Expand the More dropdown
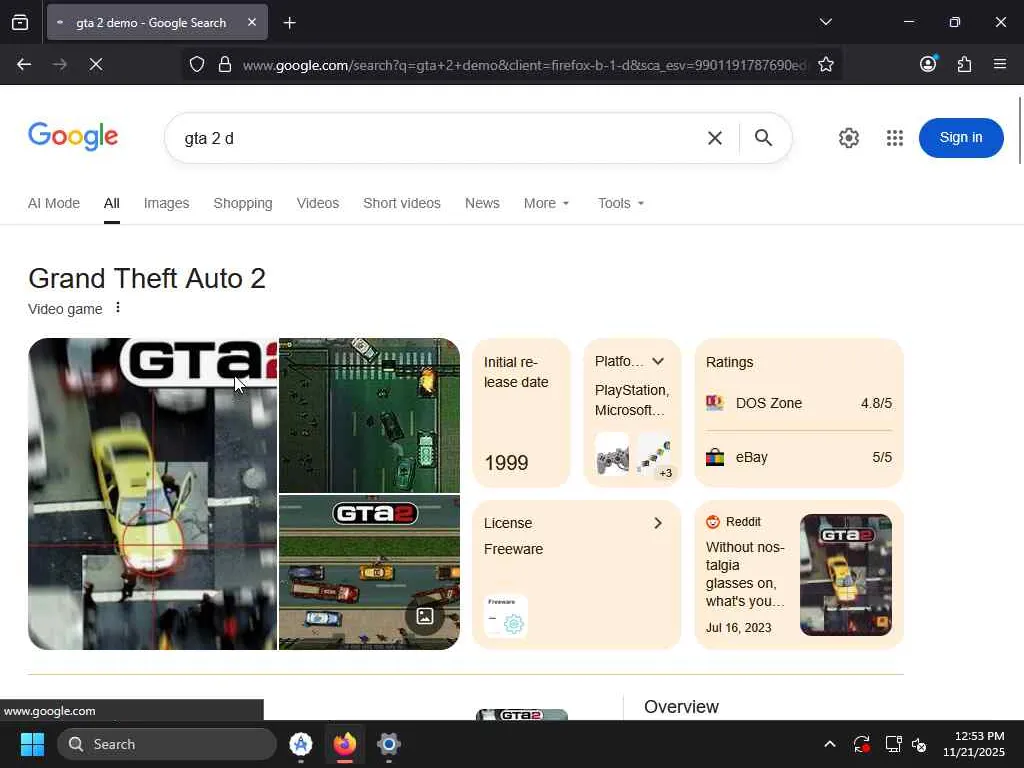The image size is (1024, 768). point(547,203)
